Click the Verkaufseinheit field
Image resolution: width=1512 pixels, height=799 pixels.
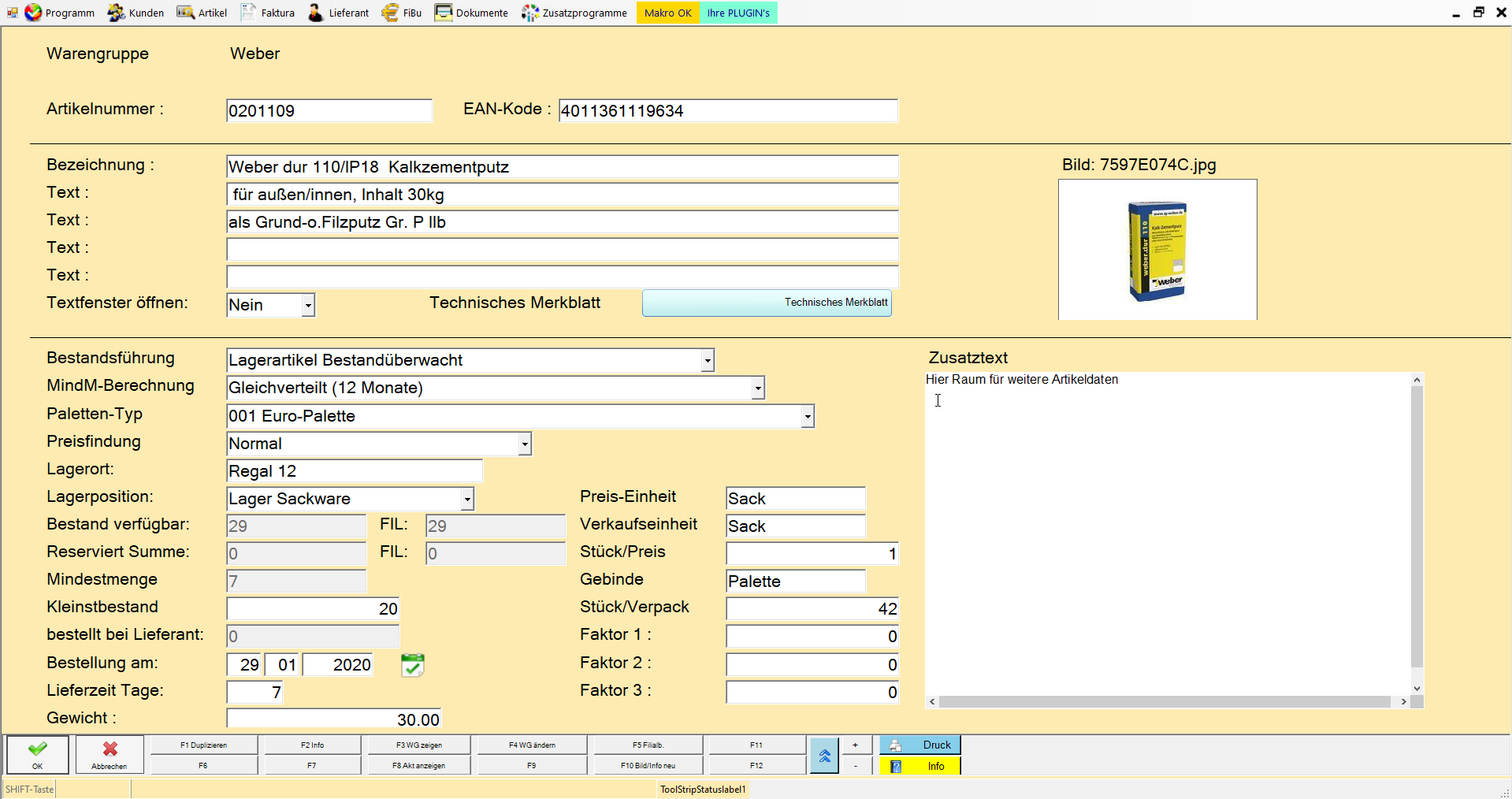796,526
